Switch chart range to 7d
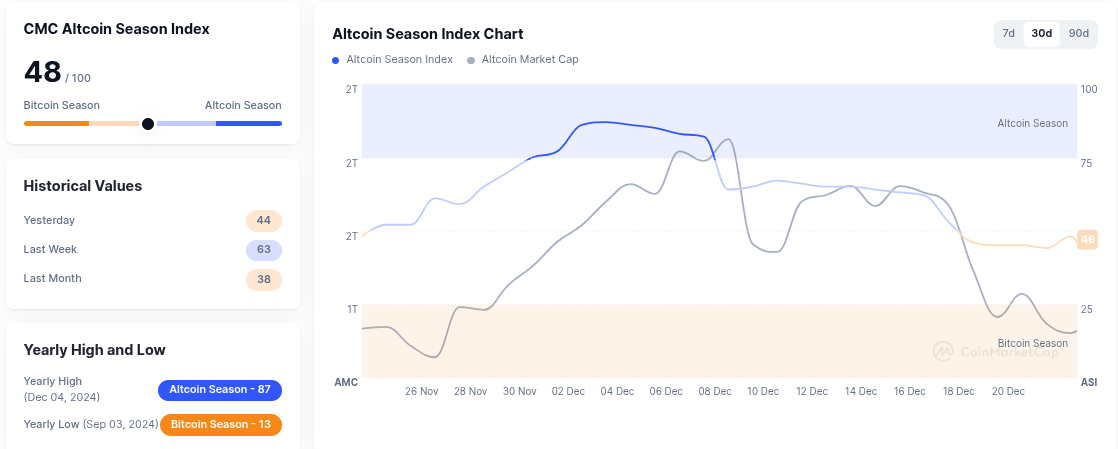The image size is (1118, 449). click(1009, 34)
